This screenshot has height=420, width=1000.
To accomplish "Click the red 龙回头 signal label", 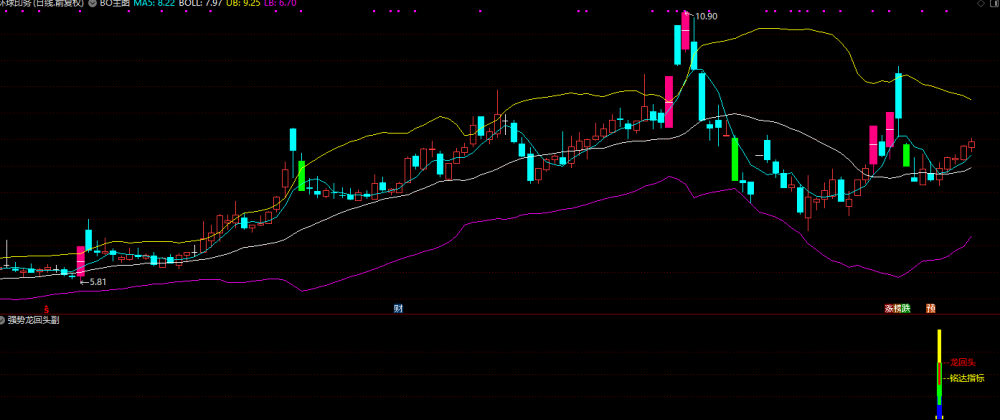I will [x=963, y=363].
